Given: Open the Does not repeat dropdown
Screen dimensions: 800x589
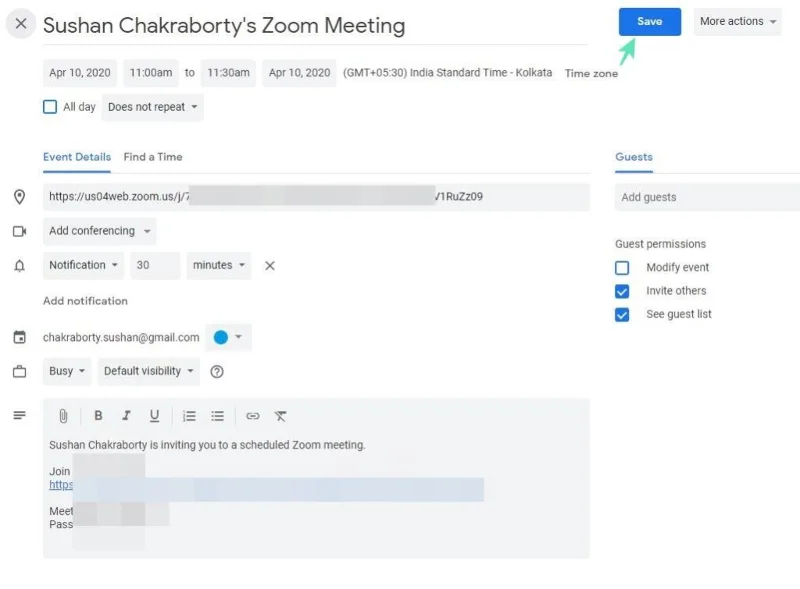Looking at the screenshot, I should tap(152, 107).
